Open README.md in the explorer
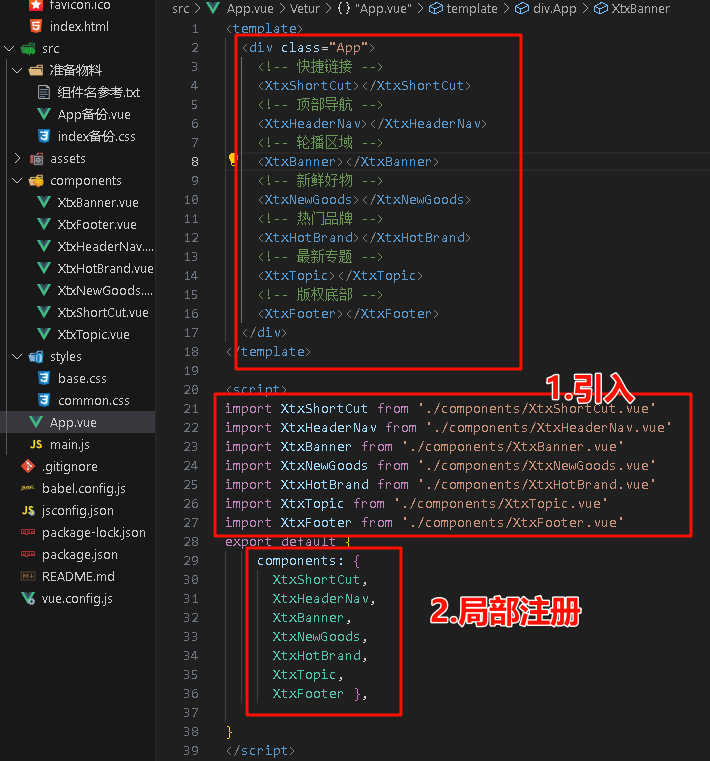 78,577
